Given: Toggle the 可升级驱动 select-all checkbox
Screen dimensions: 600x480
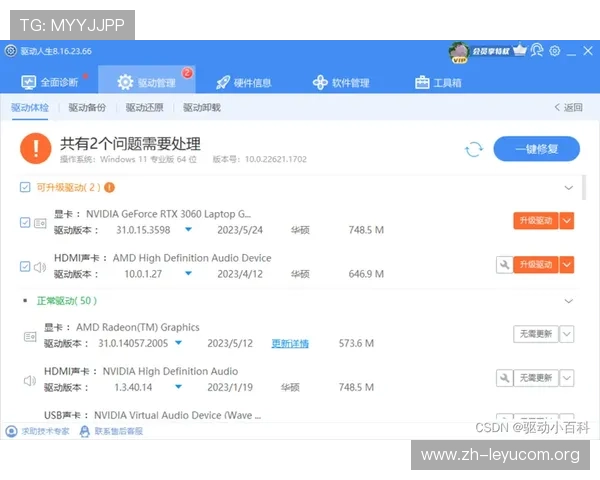Looking at the screenshot, I should tap(25, 187).
